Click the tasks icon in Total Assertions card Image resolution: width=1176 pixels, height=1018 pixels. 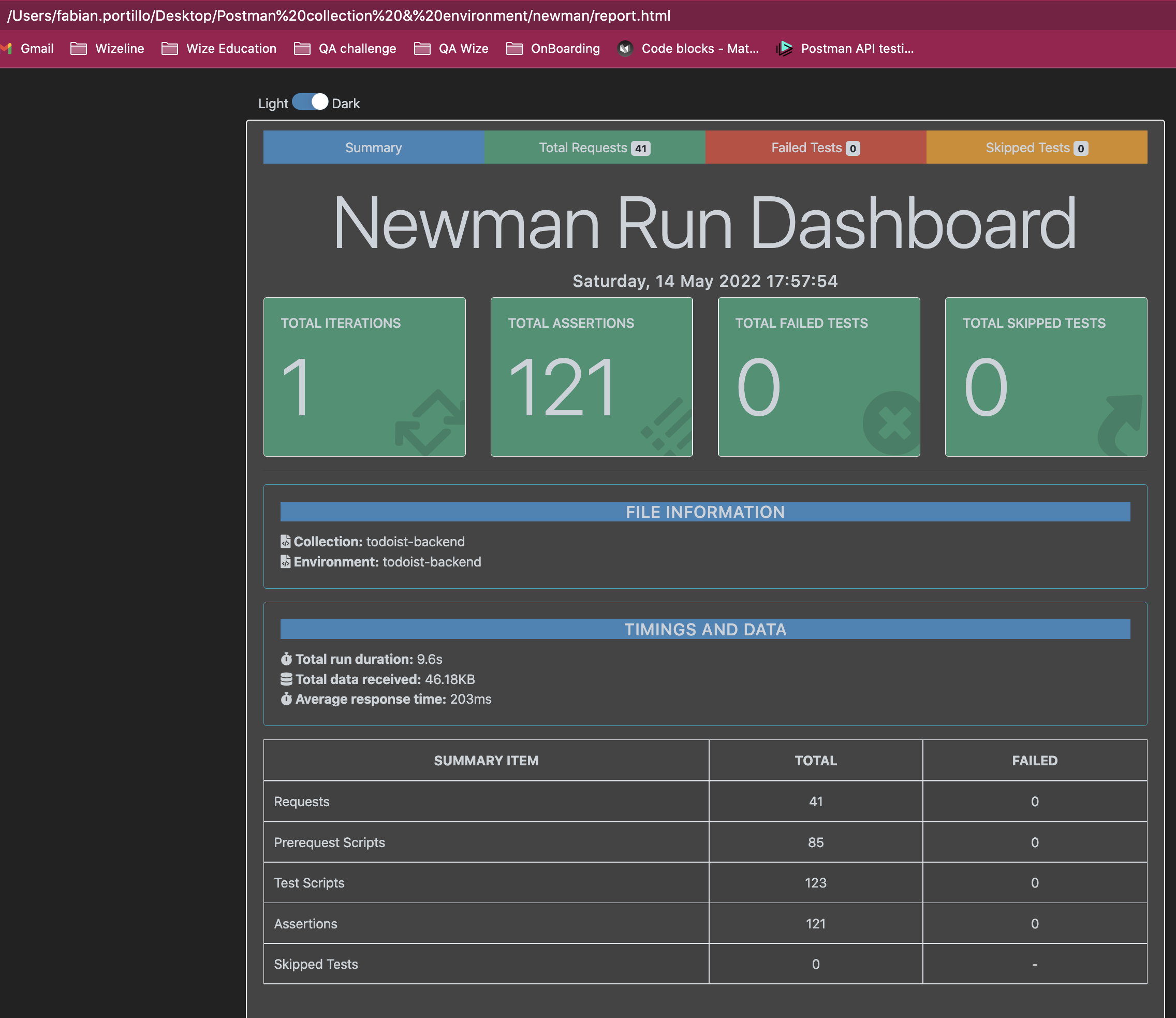(667, 426)
